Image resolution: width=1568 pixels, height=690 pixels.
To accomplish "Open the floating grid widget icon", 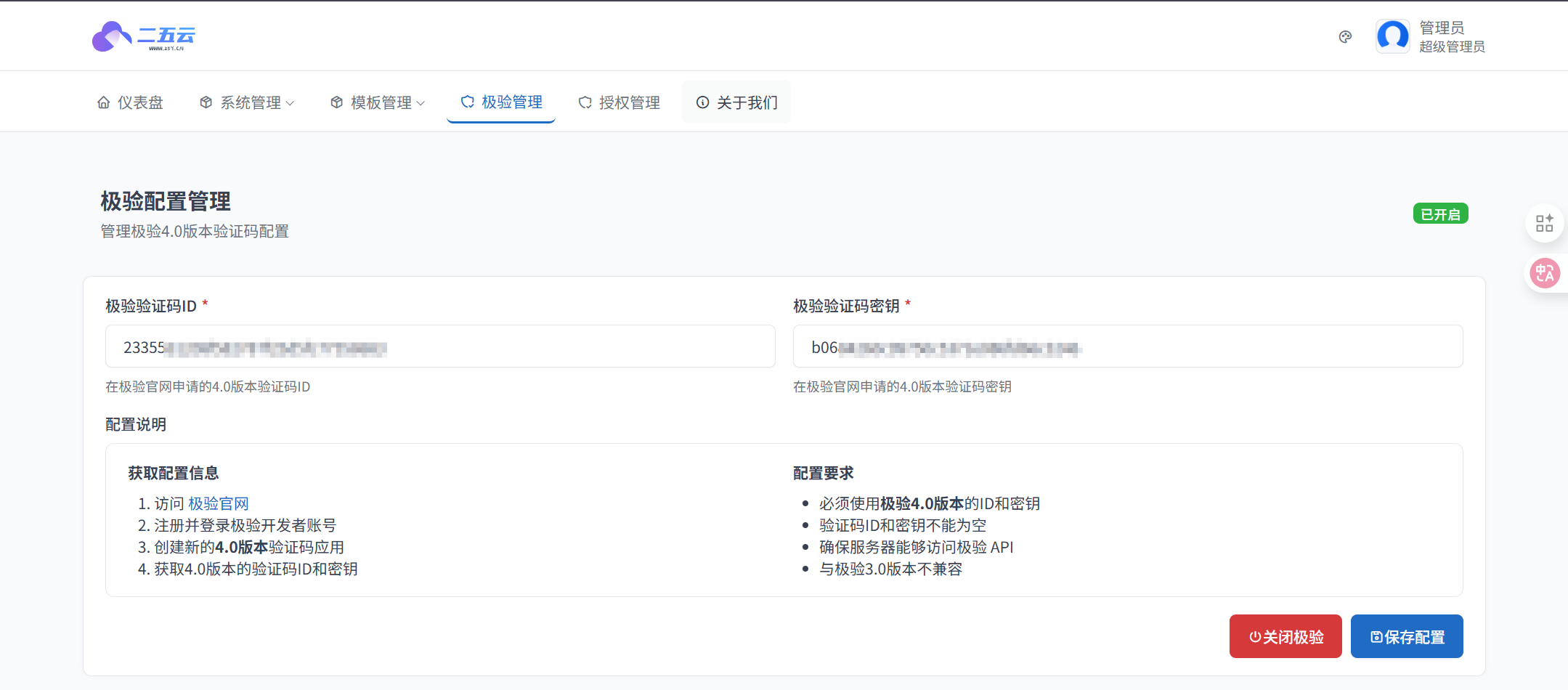I will tap(1544, 223).
